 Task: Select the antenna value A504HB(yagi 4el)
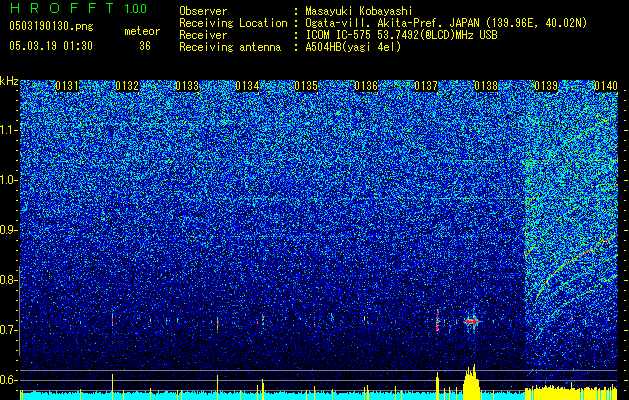[x=353, y=47]
